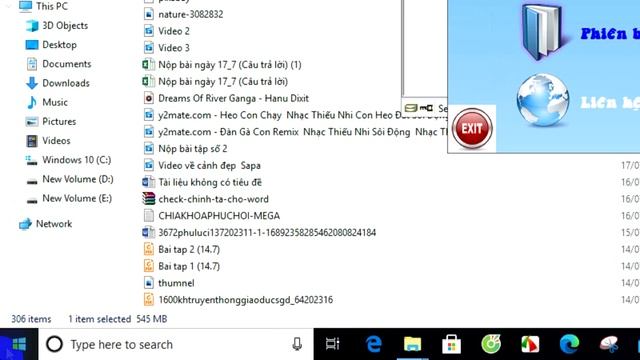Viewport: 640px width, 360px height.
Task: Open New Volume (D:) drive
Action: tap(78, 179)
